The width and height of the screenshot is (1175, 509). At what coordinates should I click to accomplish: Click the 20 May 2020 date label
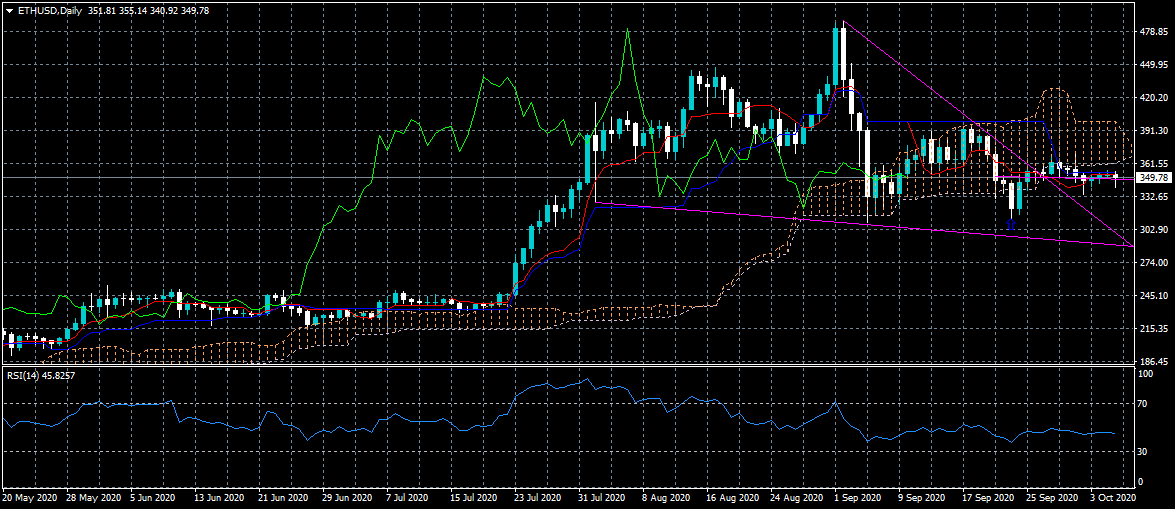(x=30, y=497)
